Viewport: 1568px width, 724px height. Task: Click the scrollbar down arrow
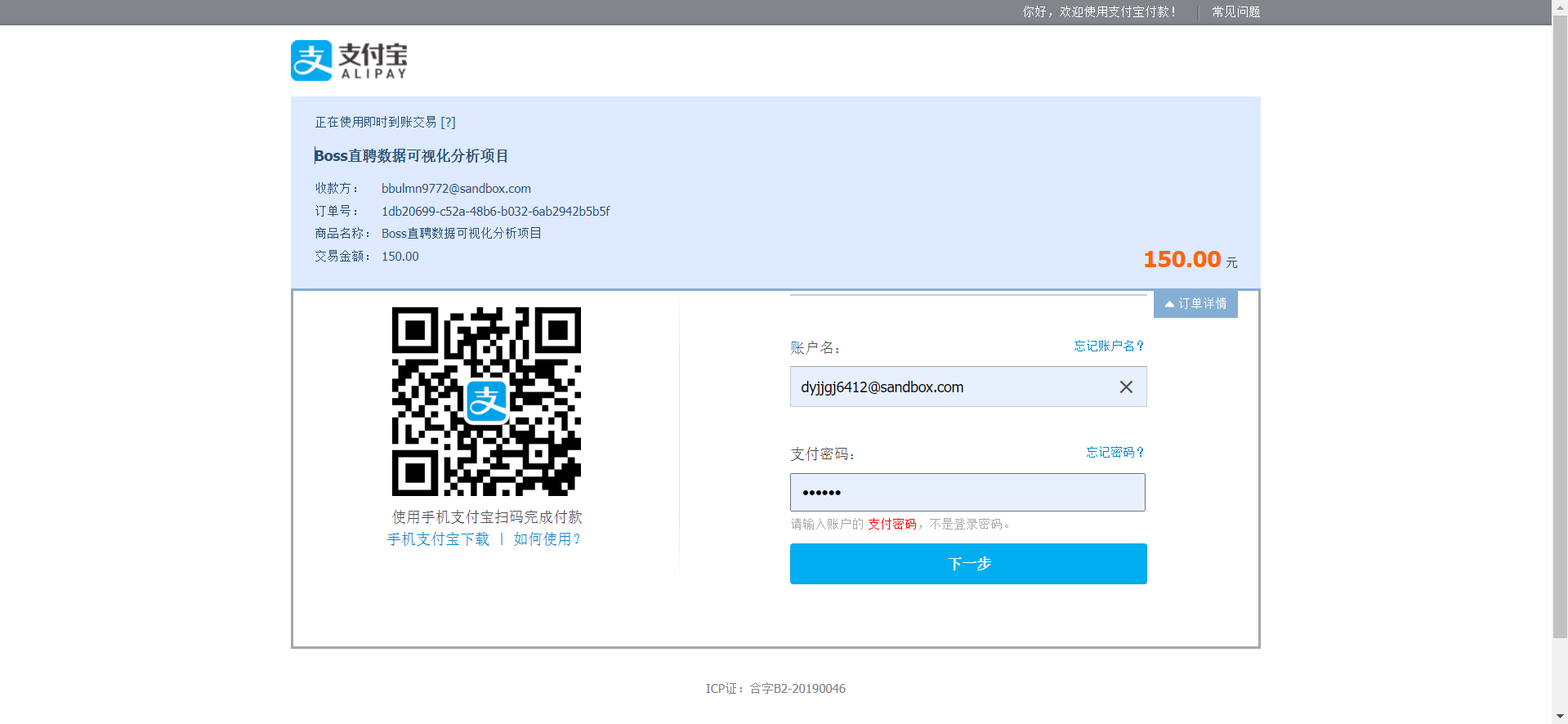1560,717
